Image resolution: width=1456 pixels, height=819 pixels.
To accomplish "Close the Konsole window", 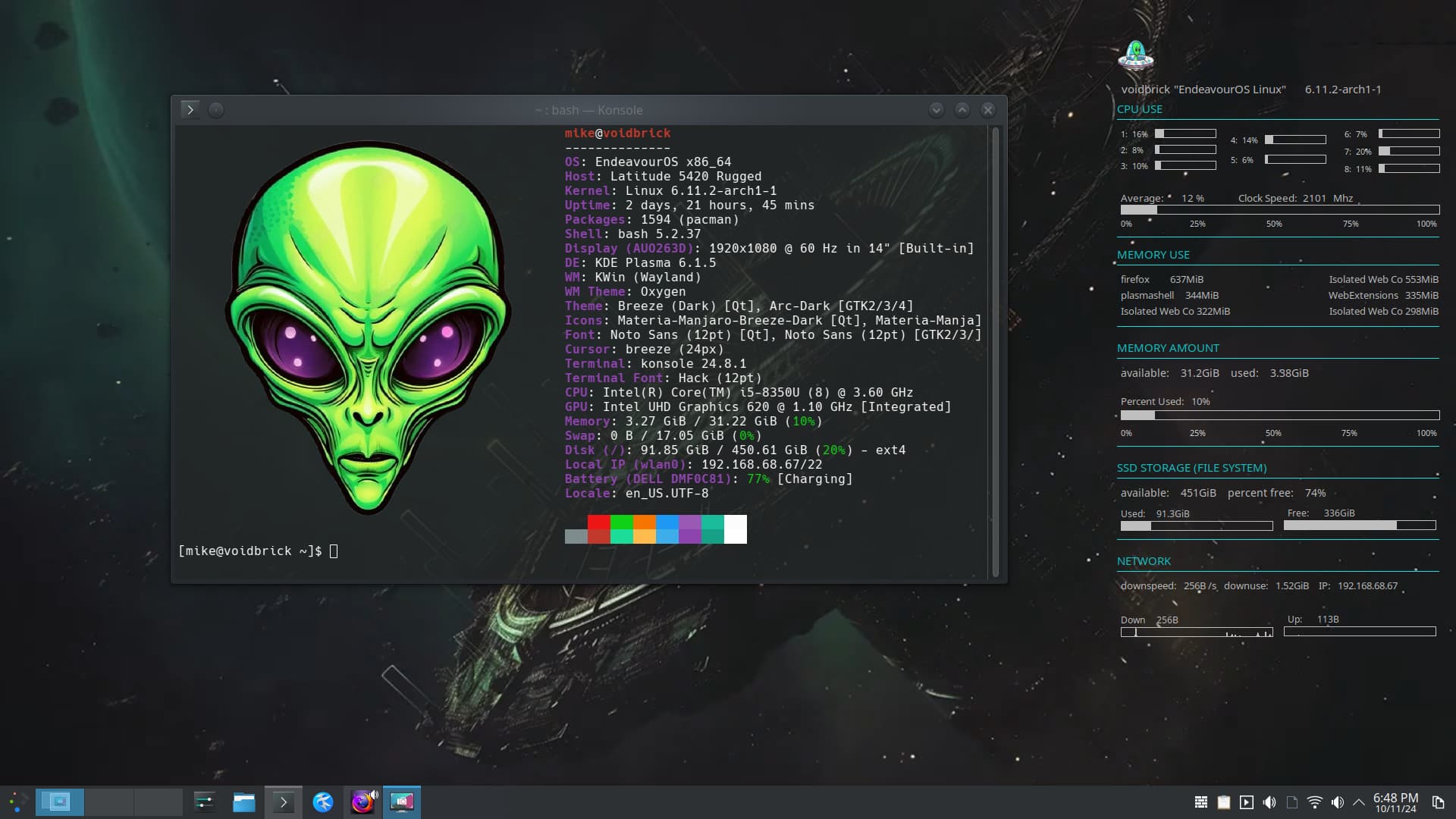I will 988,110.
